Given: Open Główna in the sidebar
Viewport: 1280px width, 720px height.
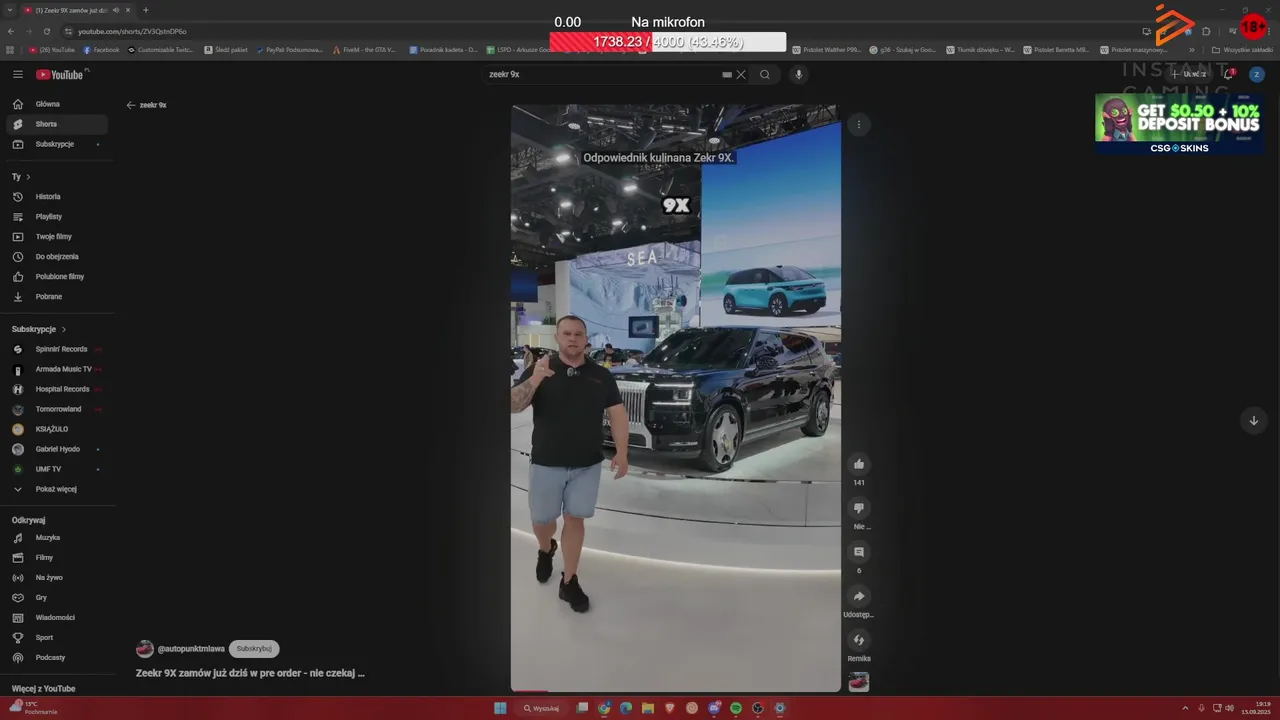Looking at the screenshot, I should click(x=57, y=104).
